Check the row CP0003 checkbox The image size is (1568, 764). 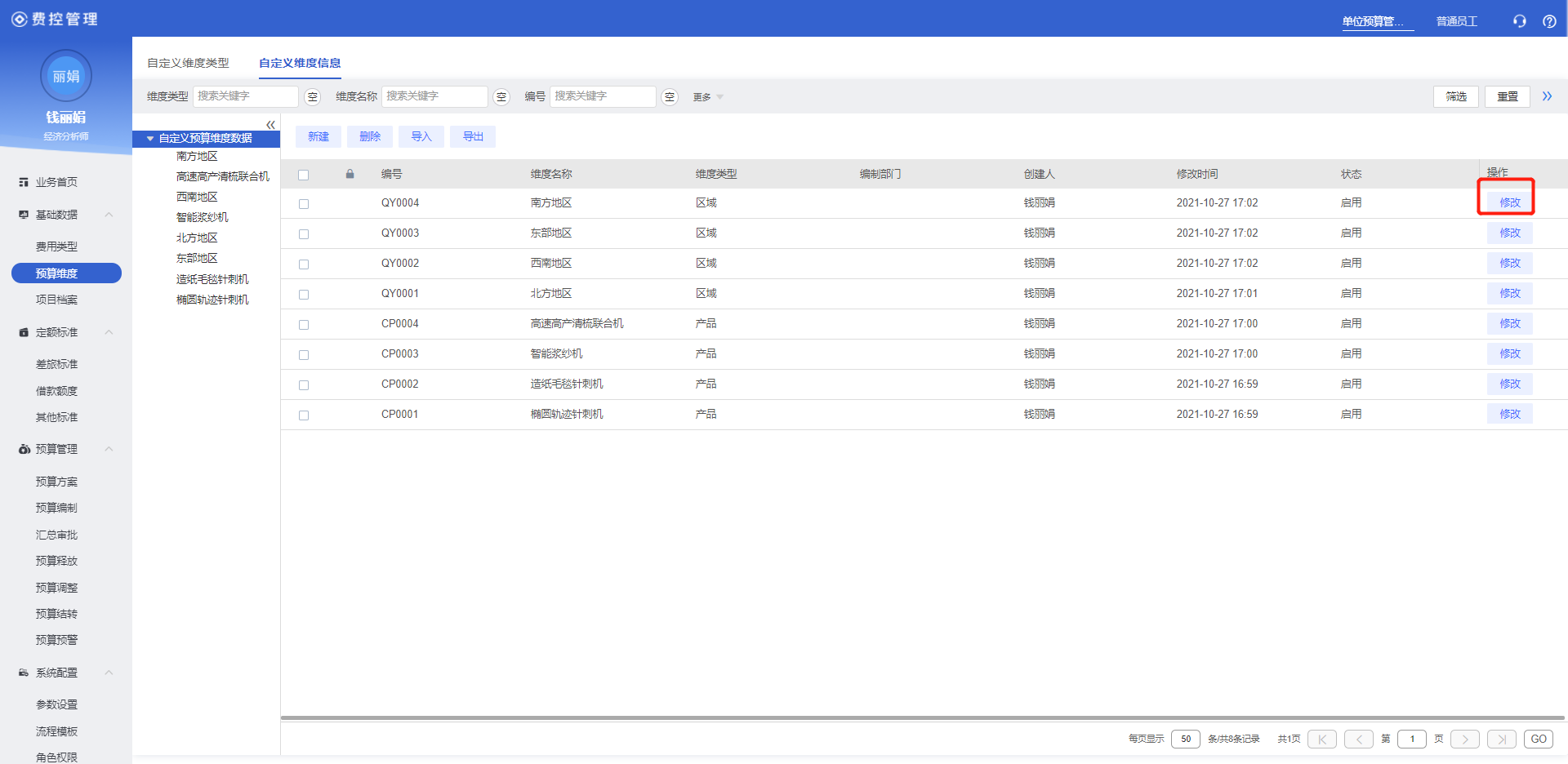coord(304,355)
